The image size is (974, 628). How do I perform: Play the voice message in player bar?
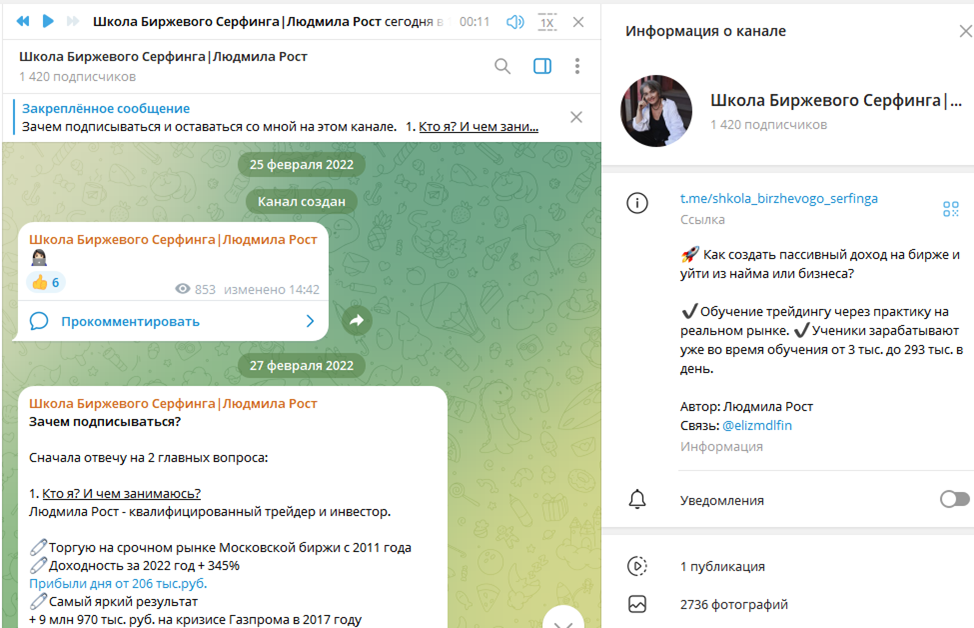coord(48,22)
